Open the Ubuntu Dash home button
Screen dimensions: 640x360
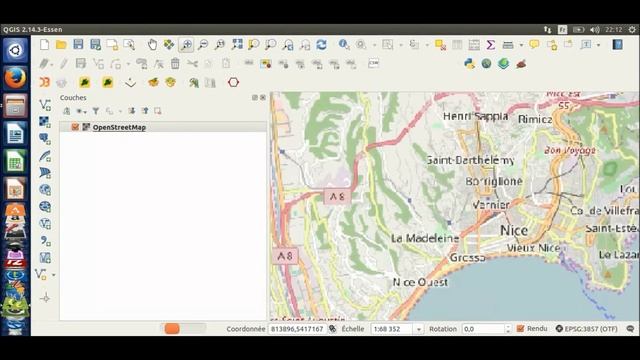pos(16,50)
